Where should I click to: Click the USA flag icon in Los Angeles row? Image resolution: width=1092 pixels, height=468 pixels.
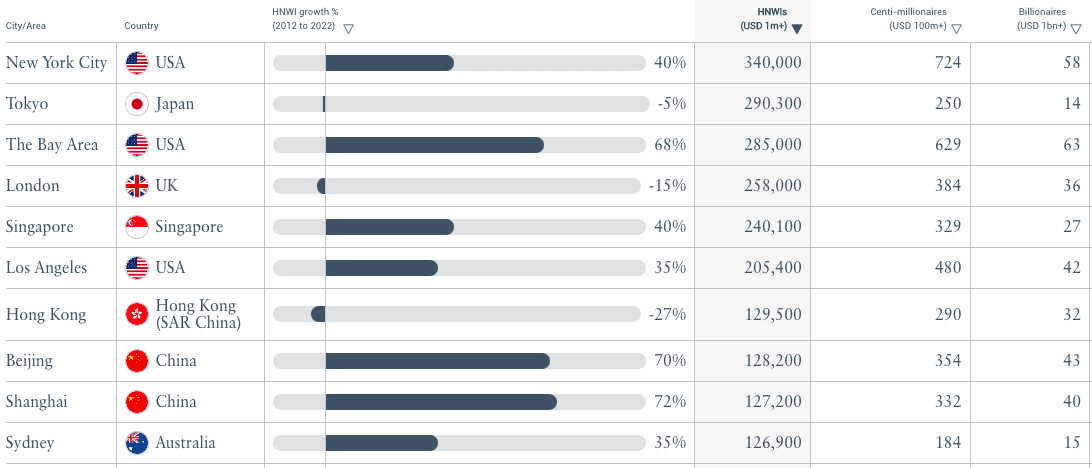137,268
